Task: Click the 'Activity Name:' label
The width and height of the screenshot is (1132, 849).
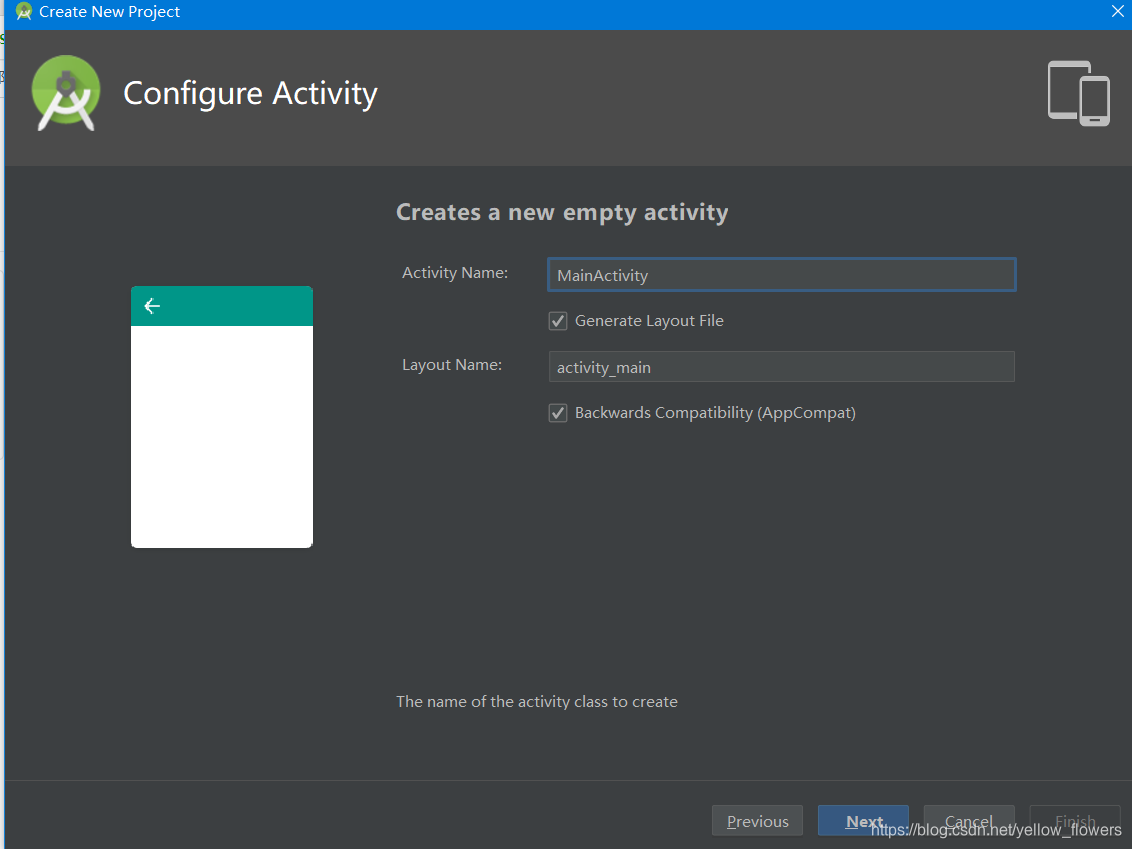Action: [455, 273]
